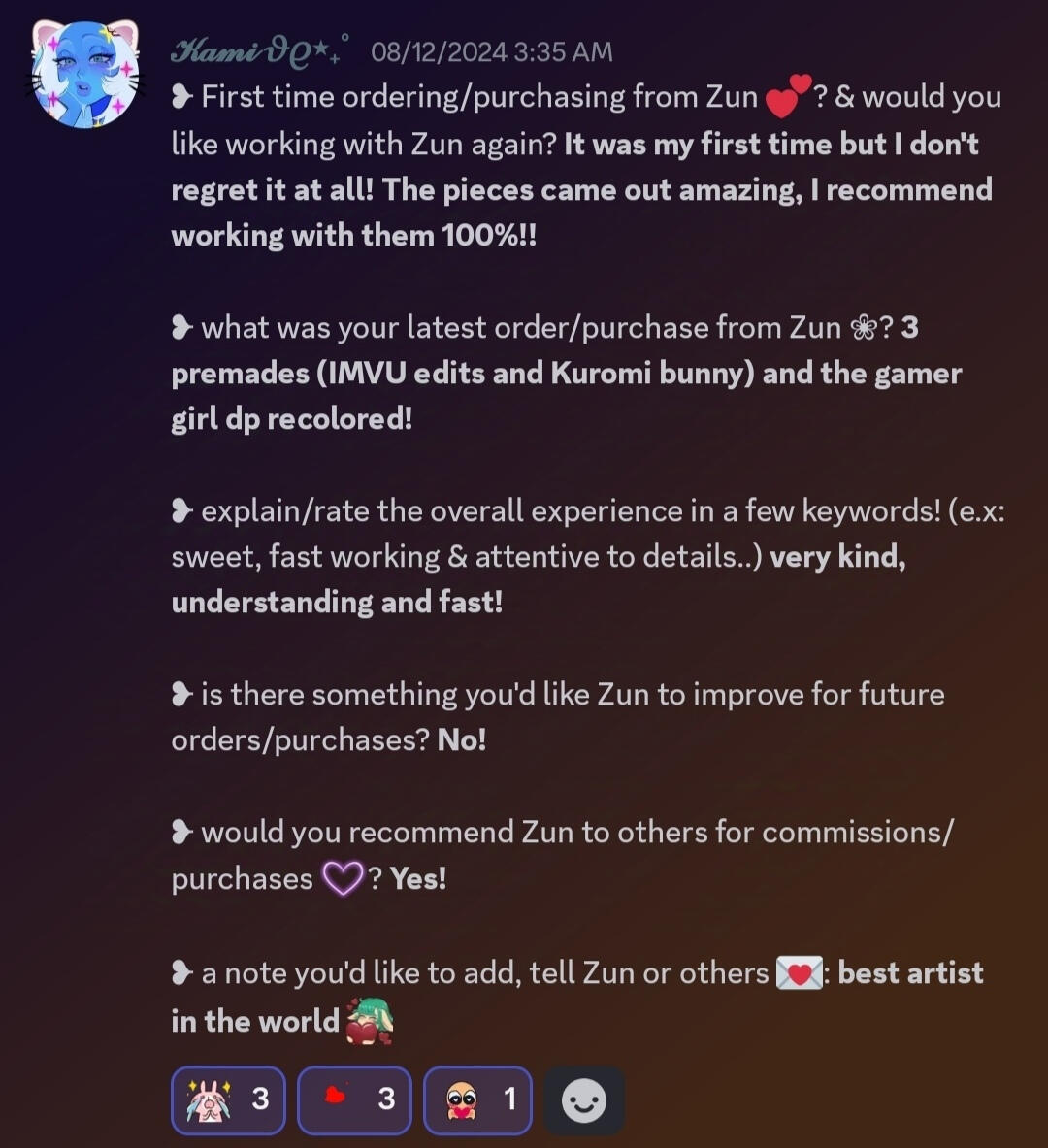This screenshot has height=1148, width=1048.
Task: Toggle the red heart reaction
Action: pos(354,1099)
